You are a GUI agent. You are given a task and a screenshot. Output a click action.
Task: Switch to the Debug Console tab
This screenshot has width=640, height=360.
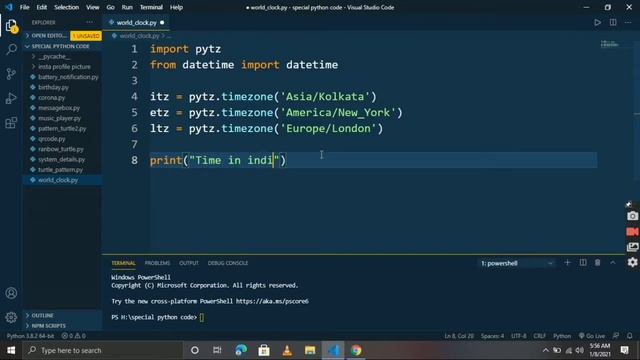[228, 263]
